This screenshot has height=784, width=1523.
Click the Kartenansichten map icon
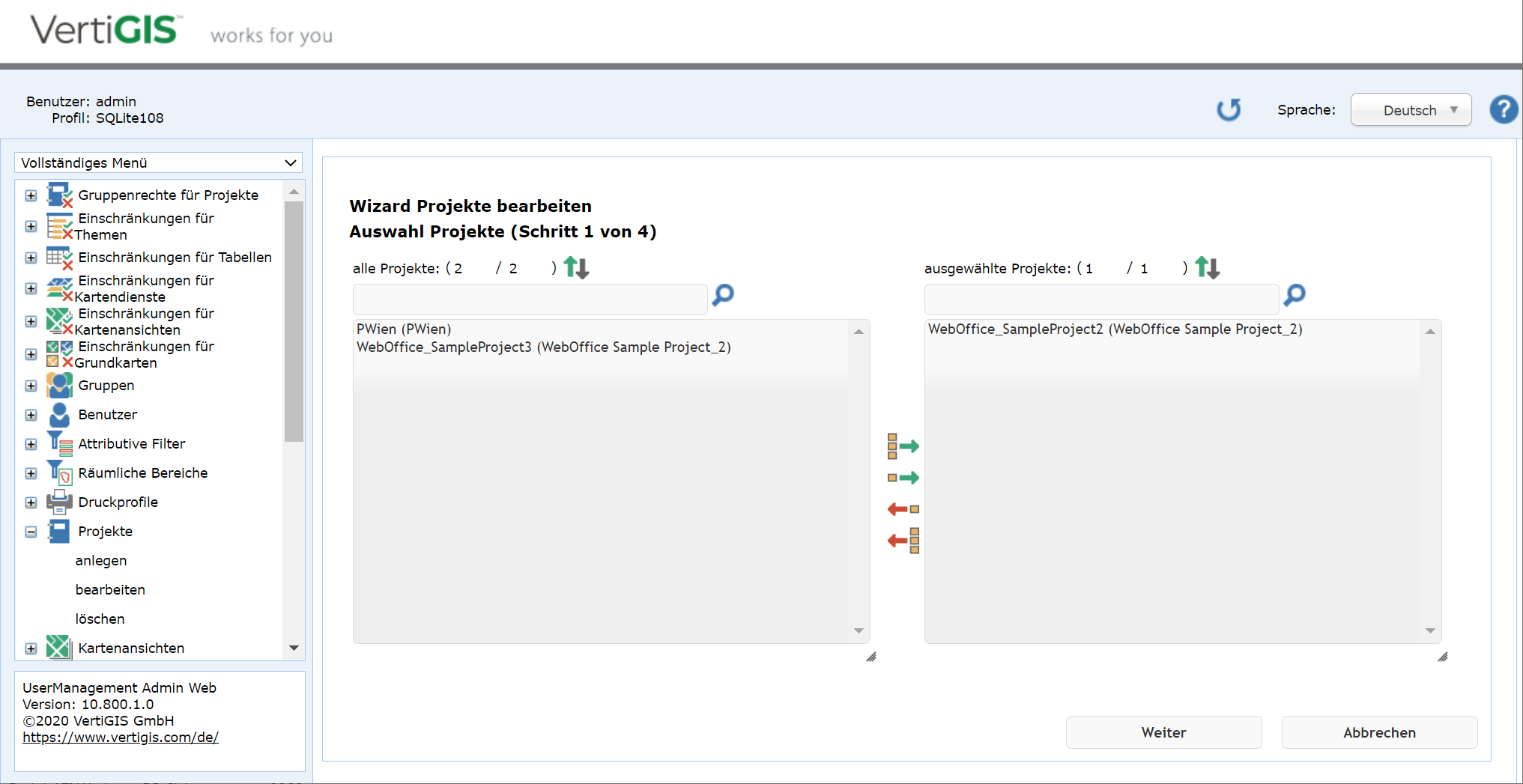click(59, 648)
